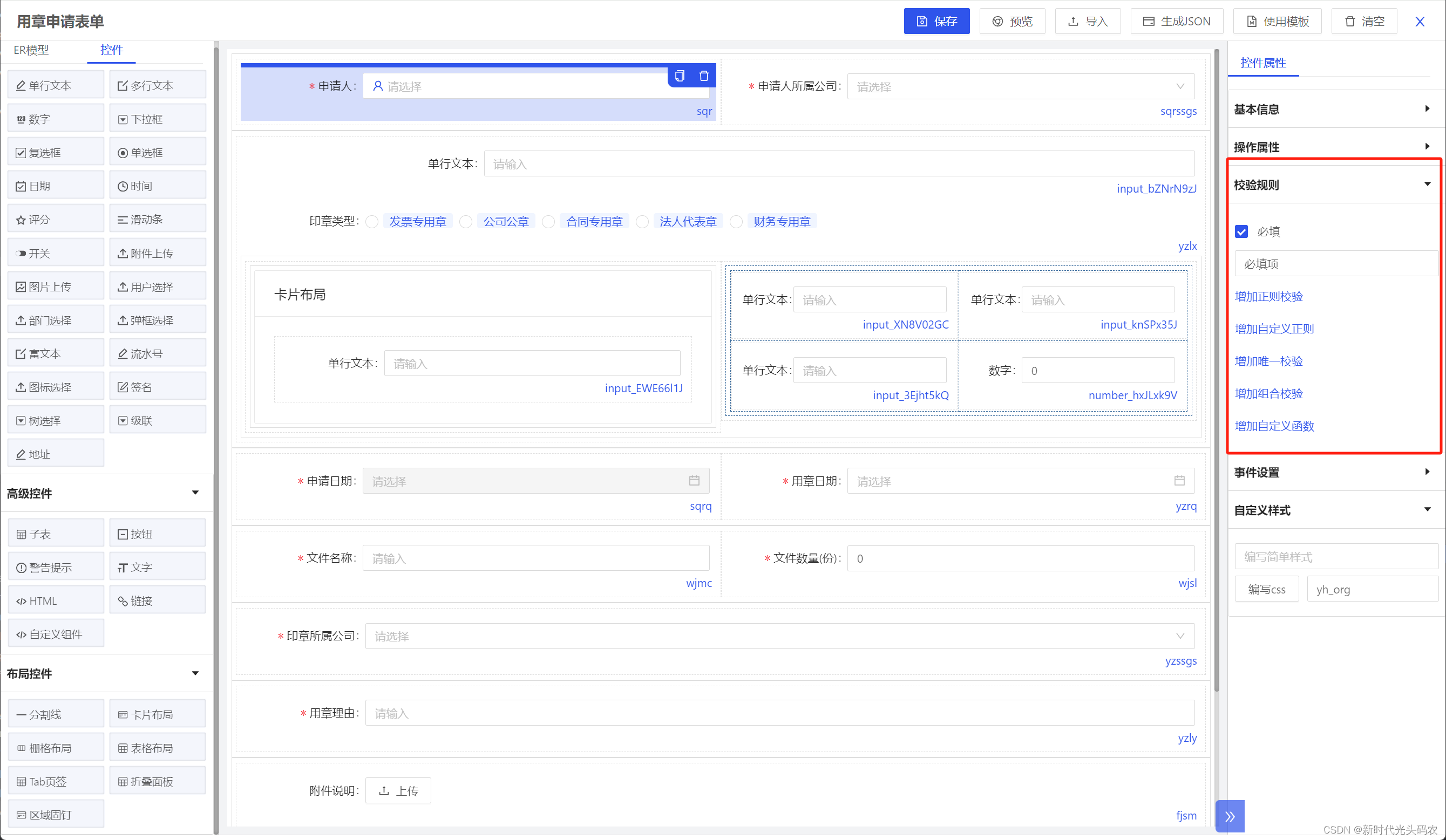Click 增加正则校验 link

coord(1269,296)
